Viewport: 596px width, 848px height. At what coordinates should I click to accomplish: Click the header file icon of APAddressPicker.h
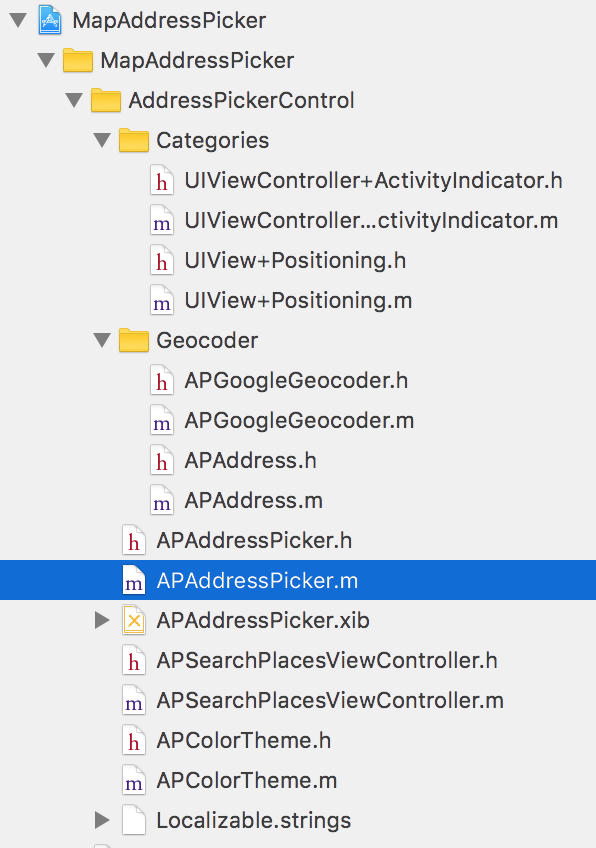134,540
